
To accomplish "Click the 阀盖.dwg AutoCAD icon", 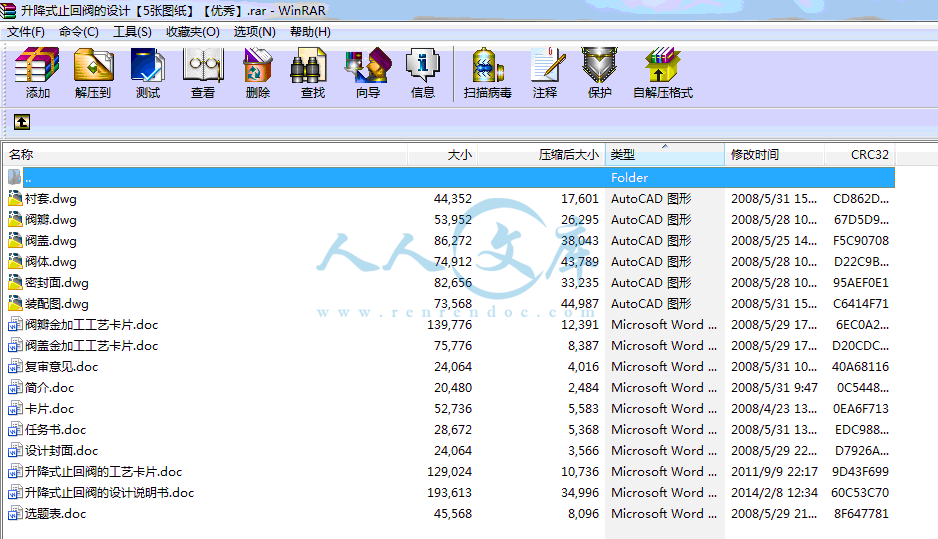I will 15,240.
